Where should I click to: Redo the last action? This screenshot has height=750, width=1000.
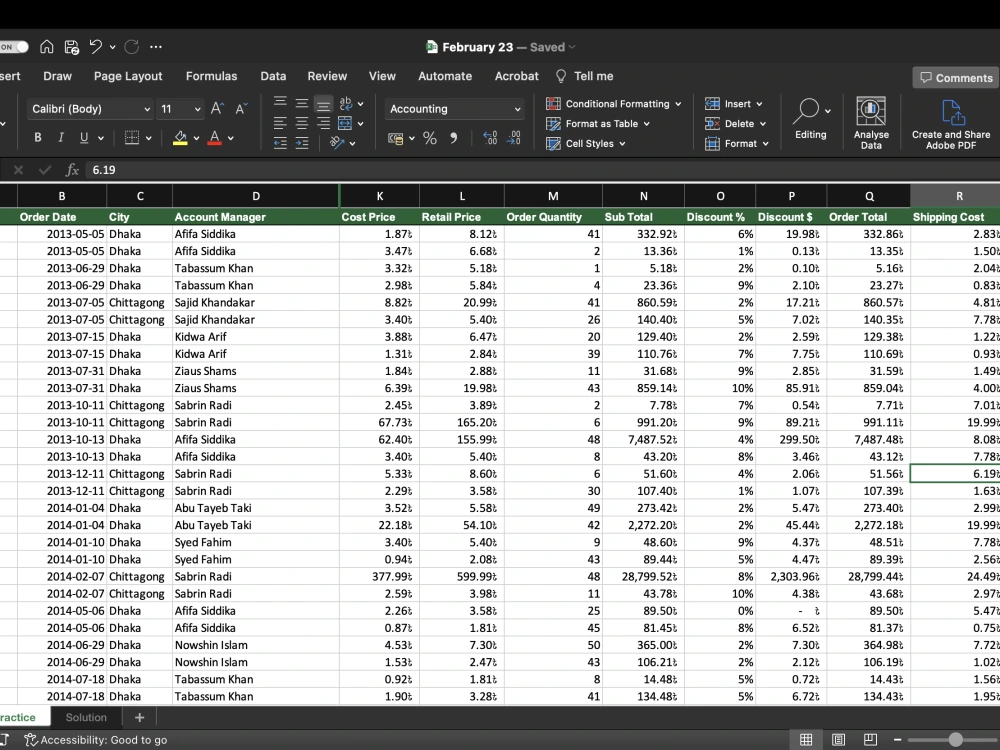coord(131,47)
